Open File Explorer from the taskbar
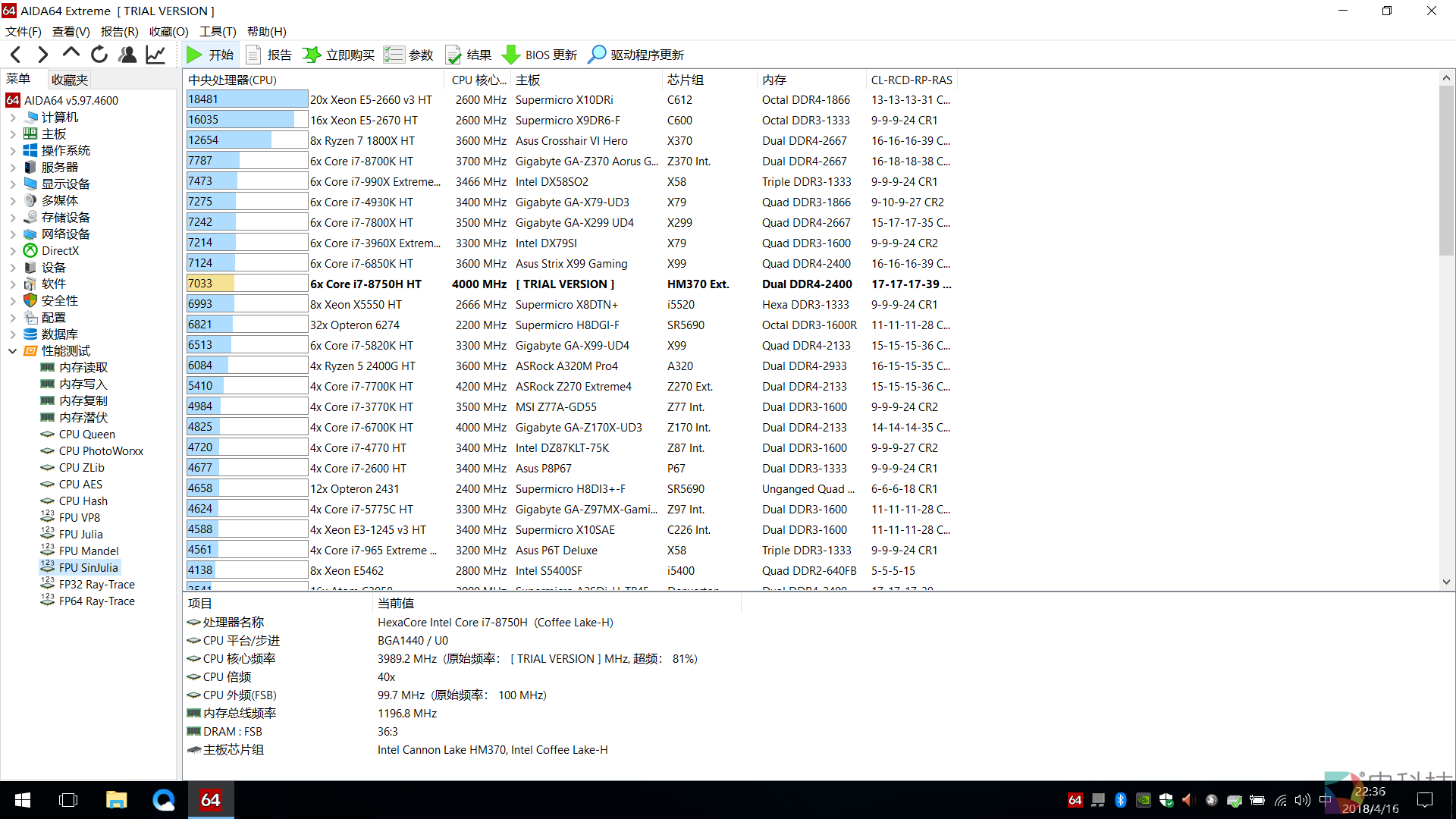This screenshot has height=819, width=1456. coord(116,800)
